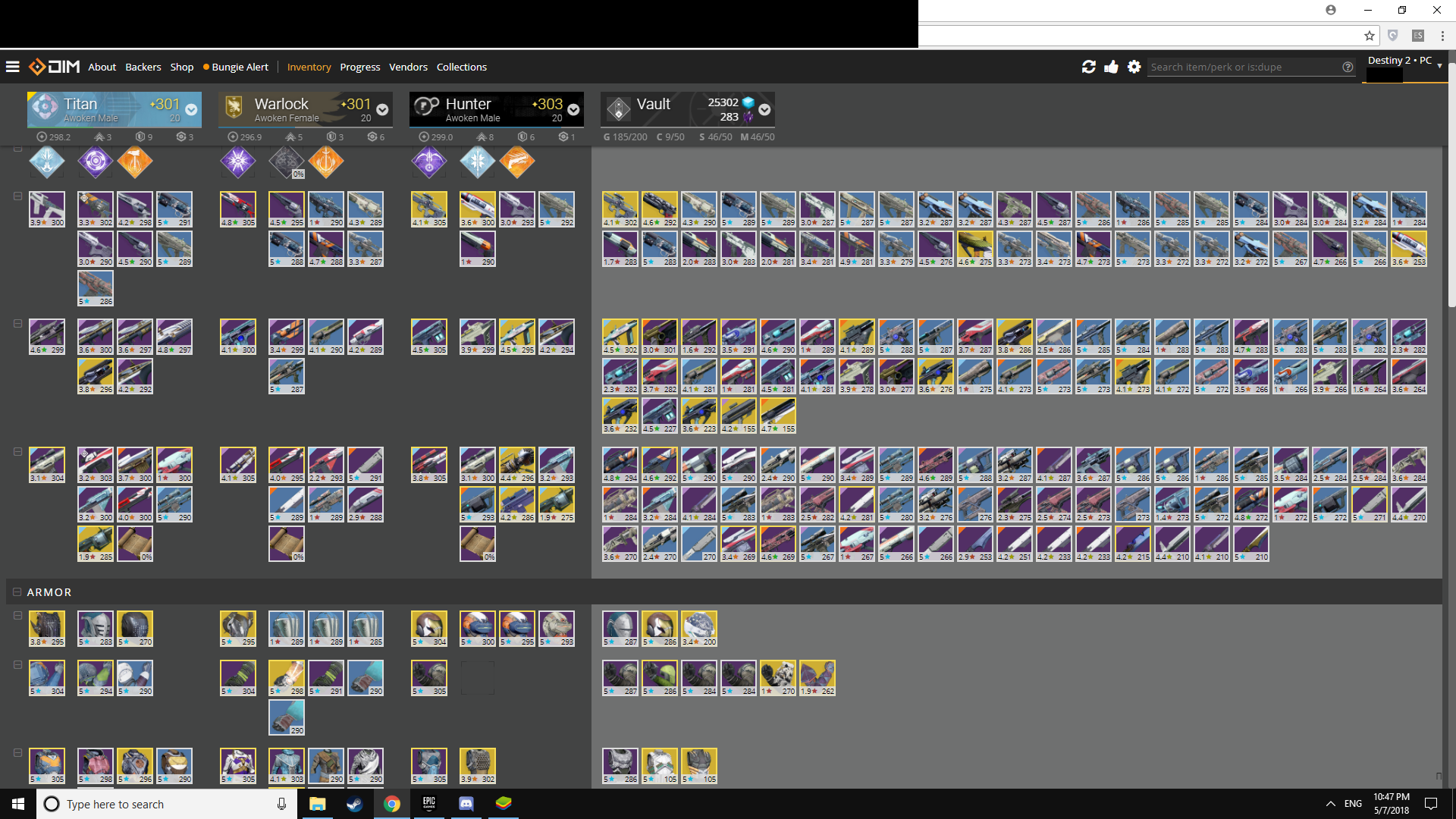Open the Backers link
1456x819 pixels.
pyautogui.click(x=143, y=67)
